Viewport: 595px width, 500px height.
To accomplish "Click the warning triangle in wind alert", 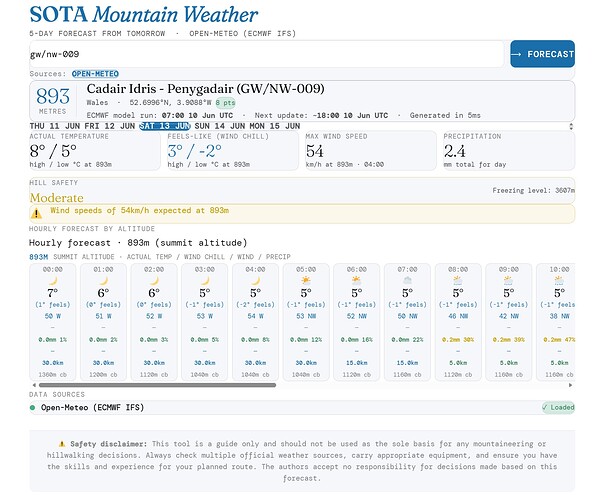I will coord(36,214).
